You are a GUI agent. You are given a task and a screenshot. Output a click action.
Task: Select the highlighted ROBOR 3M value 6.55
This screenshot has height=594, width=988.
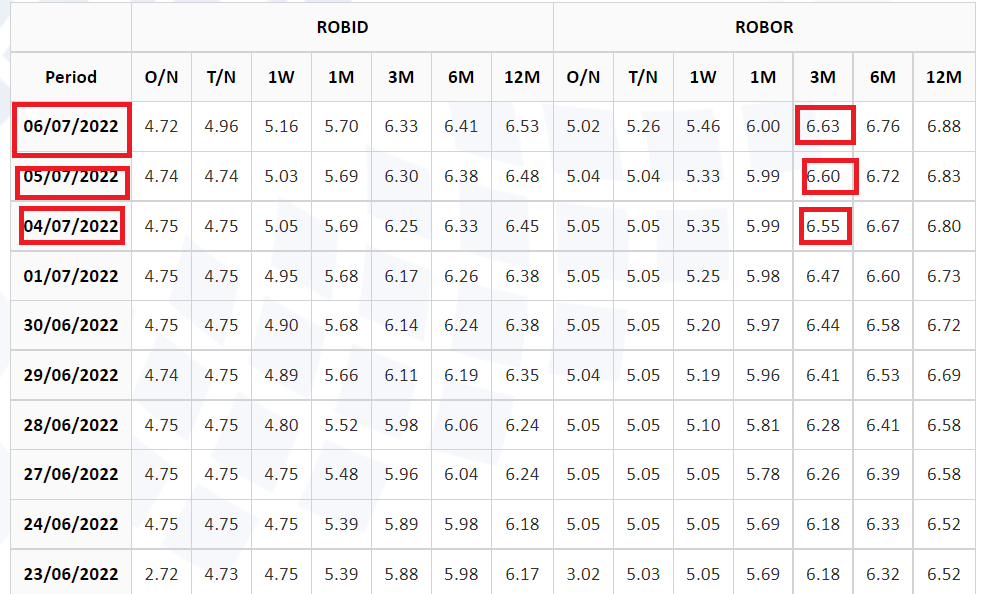(823, 226)
